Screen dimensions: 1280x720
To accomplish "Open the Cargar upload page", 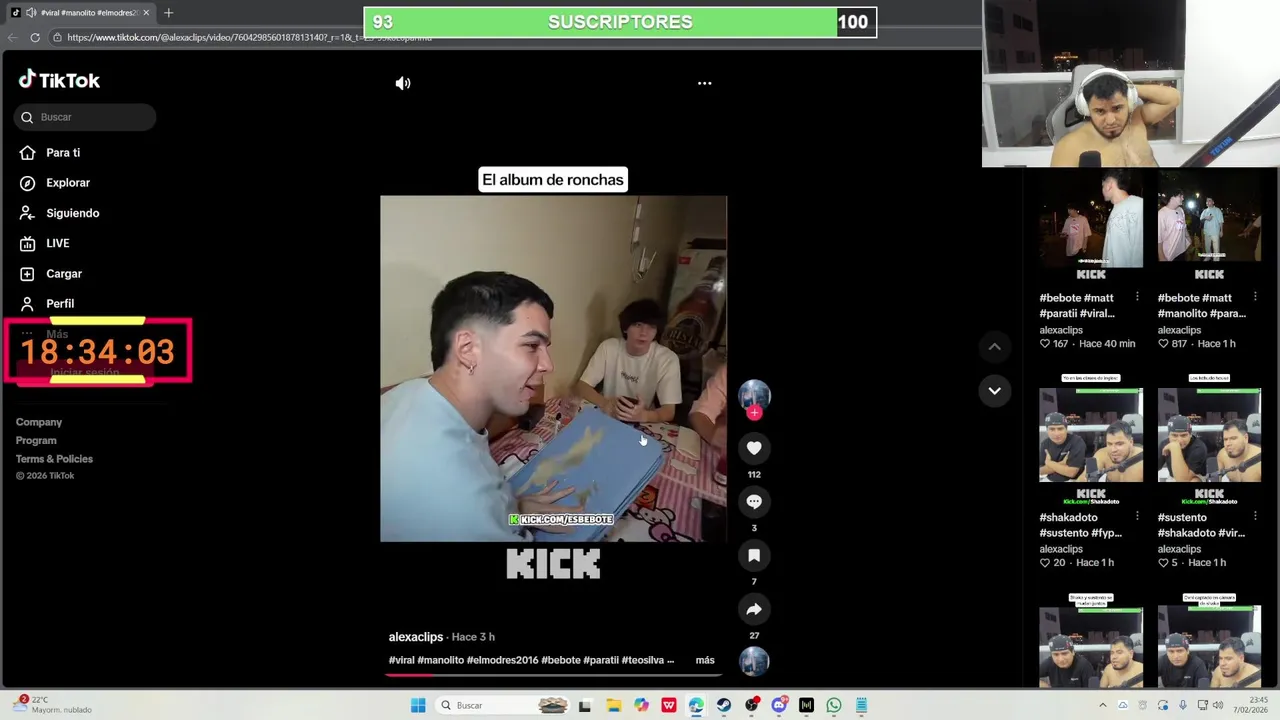I will click(51, 274).
